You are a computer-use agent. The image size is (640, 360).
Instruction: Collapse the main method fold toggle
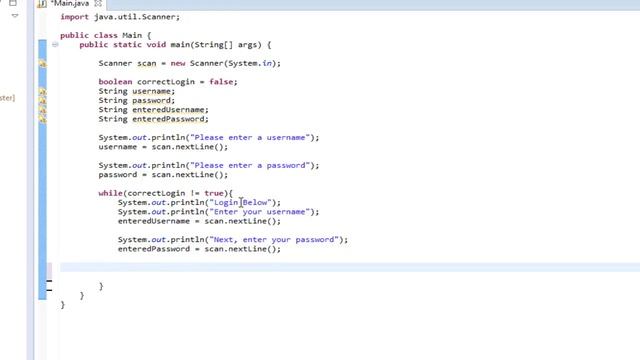(55, 44)
